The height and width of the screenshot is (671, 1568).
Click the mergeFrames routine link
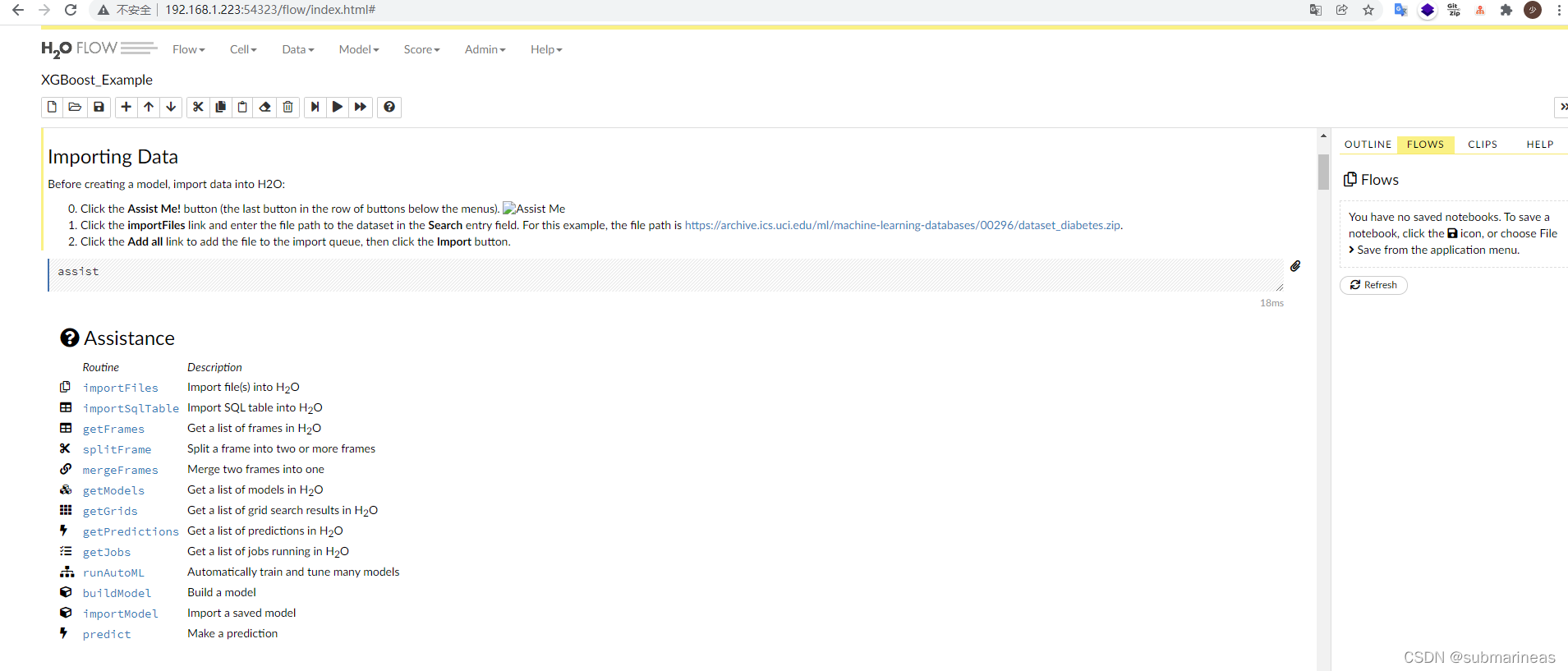point(121,470)
